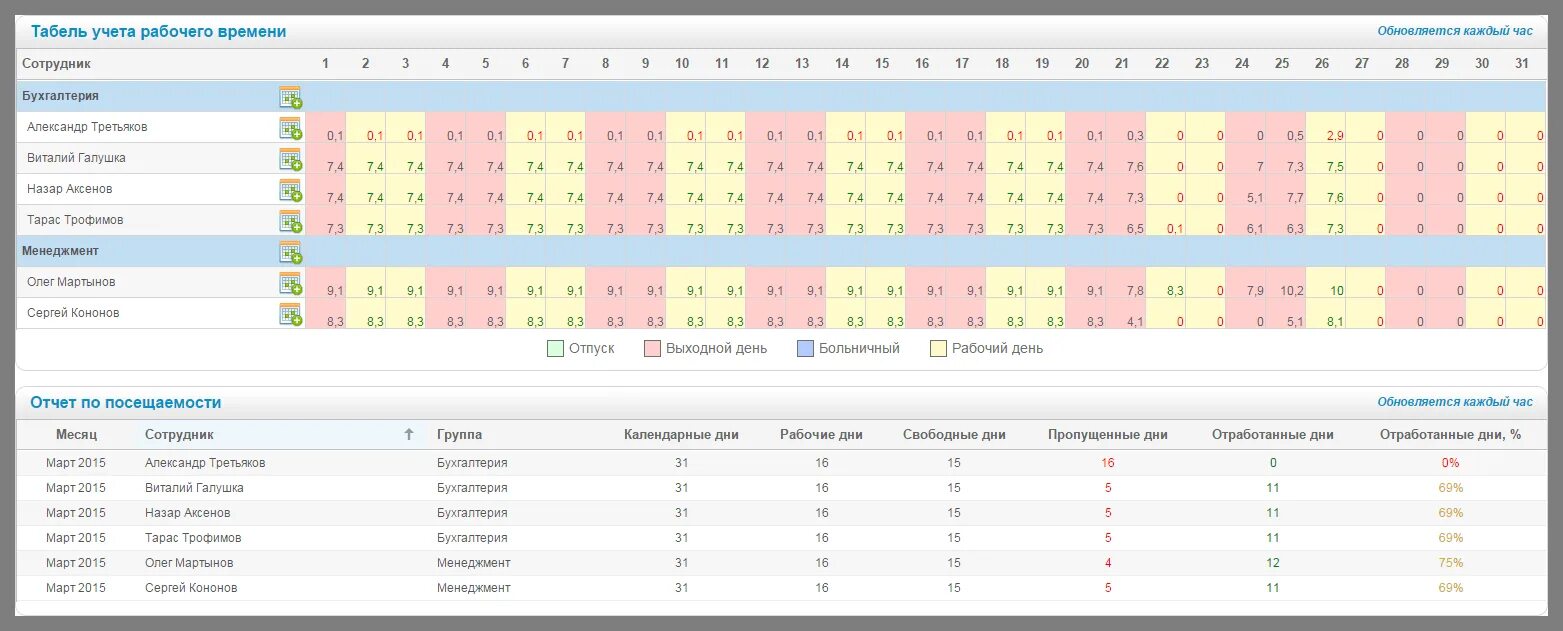The width and height of the screenshot is (1563, 631).
Task: Sort report by Сотрудник column header
Action: 179,434
